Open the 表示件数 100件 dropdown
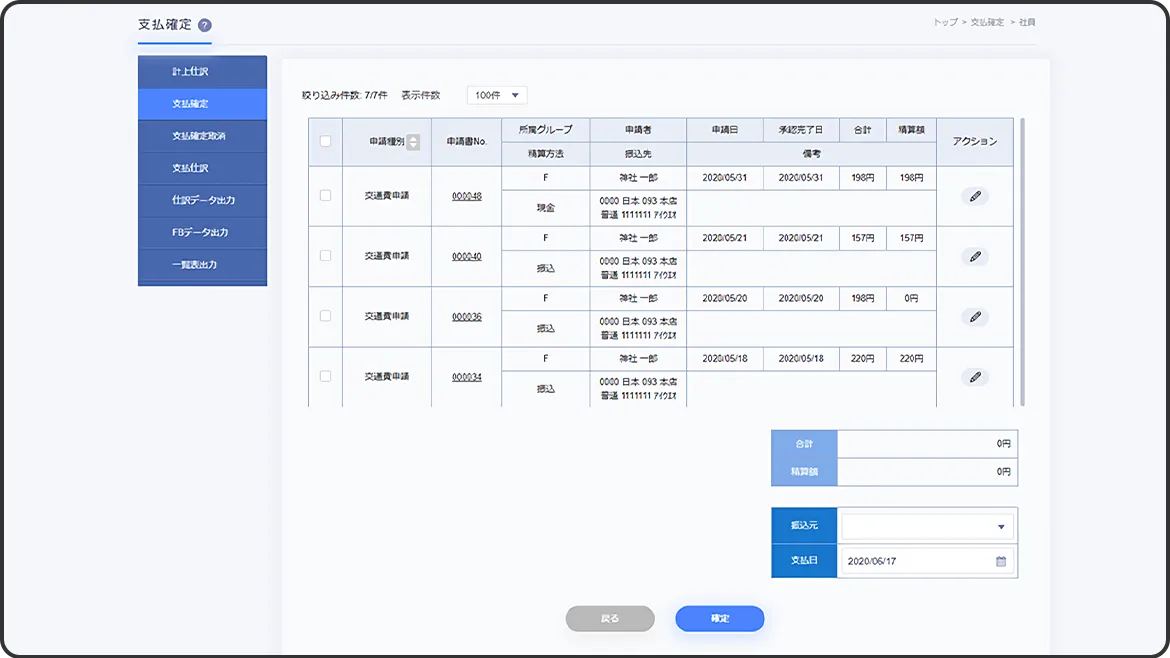Image resolution: width=1170 pixels, height=658 pixels. pos(497,95)
